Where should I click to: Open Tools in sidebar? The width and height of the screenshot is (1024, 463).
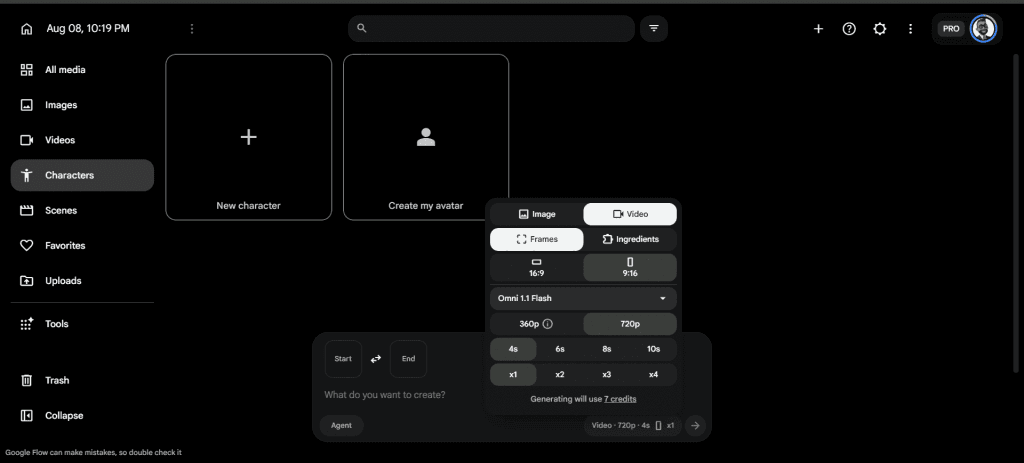[x=82, y=324]
